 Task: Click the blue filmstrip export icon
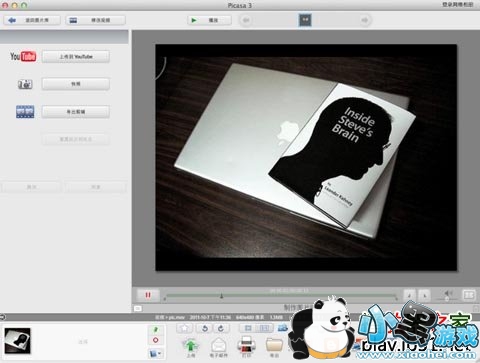tap(25, 112)
